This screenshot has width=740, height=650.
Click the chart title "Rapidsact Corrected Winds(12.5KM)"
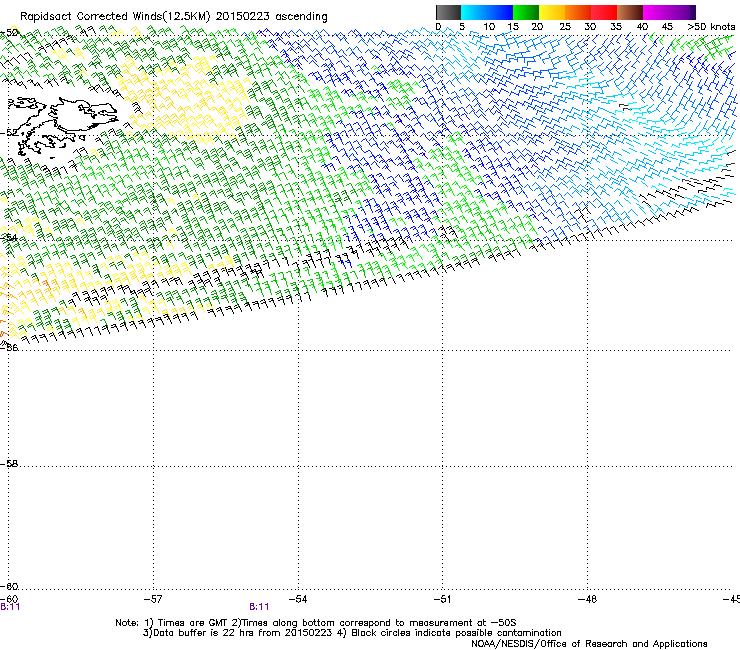point(115,17)
